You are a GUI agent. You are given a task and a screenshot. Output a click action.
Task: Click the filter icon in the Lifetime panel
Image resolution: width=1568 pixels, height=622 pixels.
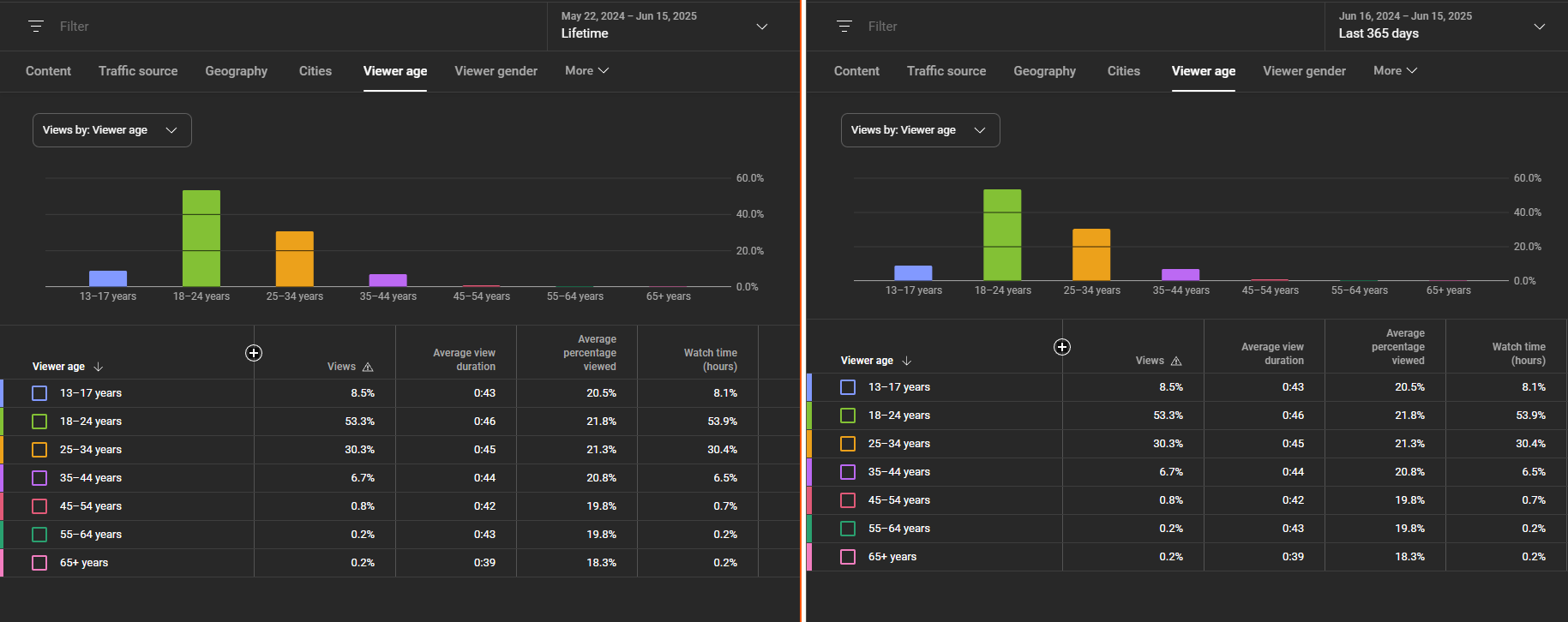(36, 27)
